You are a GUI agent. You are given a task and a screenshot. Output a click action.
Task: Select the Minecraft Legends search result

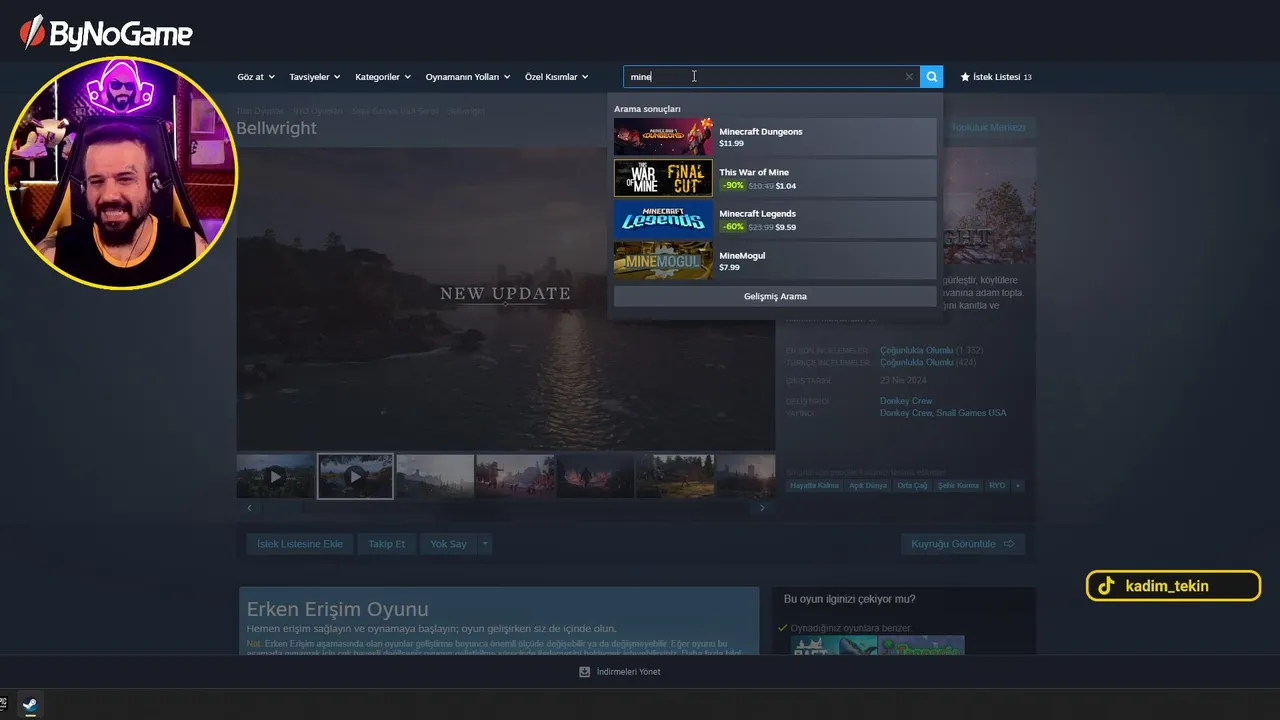click(775, 219)
